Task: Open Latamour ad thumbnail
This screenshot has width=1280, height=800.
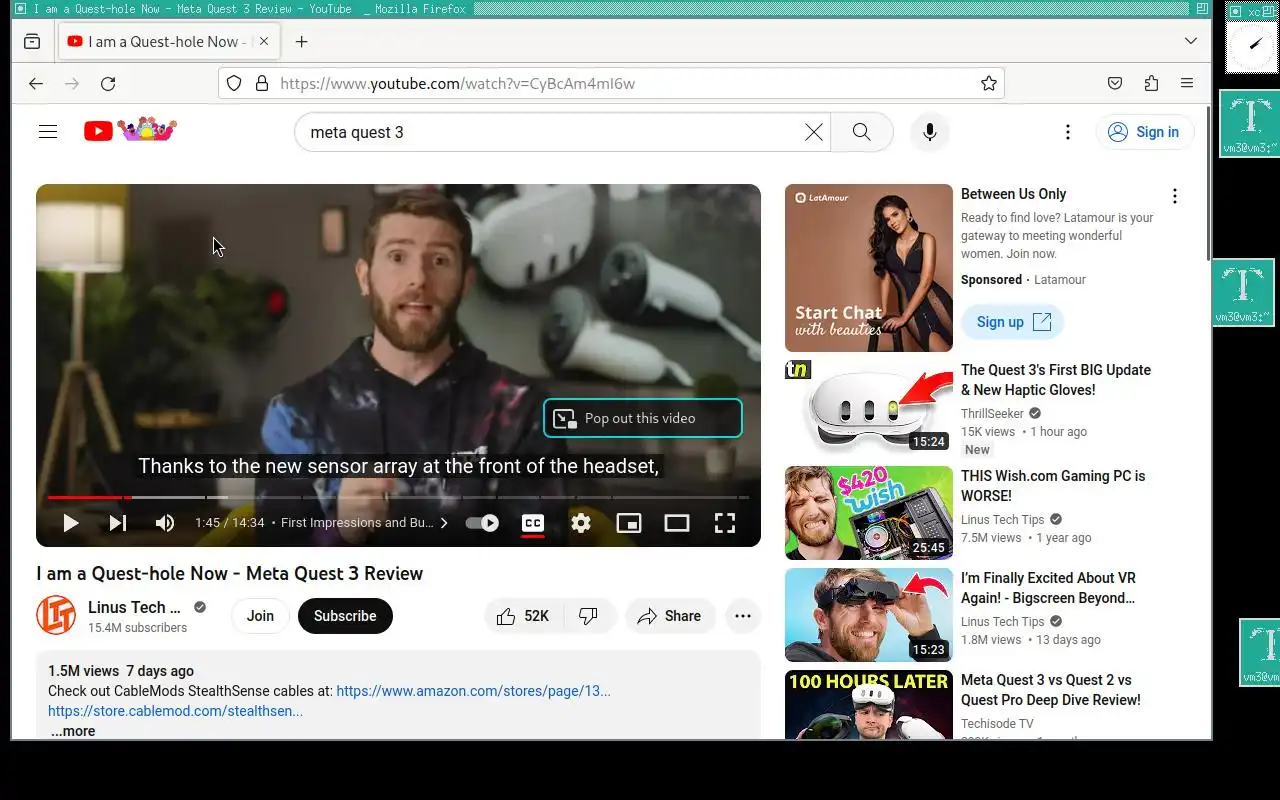Action: click(869, 268)
